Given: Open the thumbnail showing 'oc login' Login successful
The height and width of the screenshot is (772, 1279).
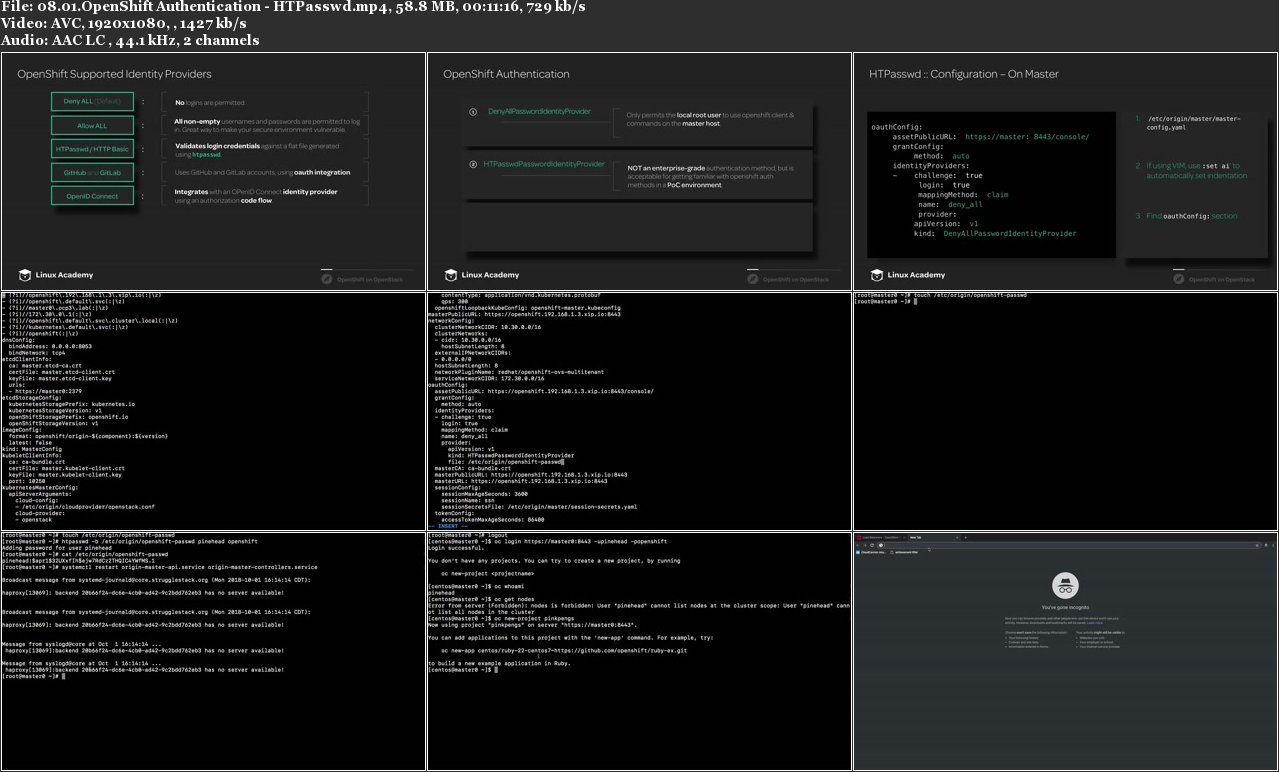Looking at the screenshot, I should click(x=639, y=651).
